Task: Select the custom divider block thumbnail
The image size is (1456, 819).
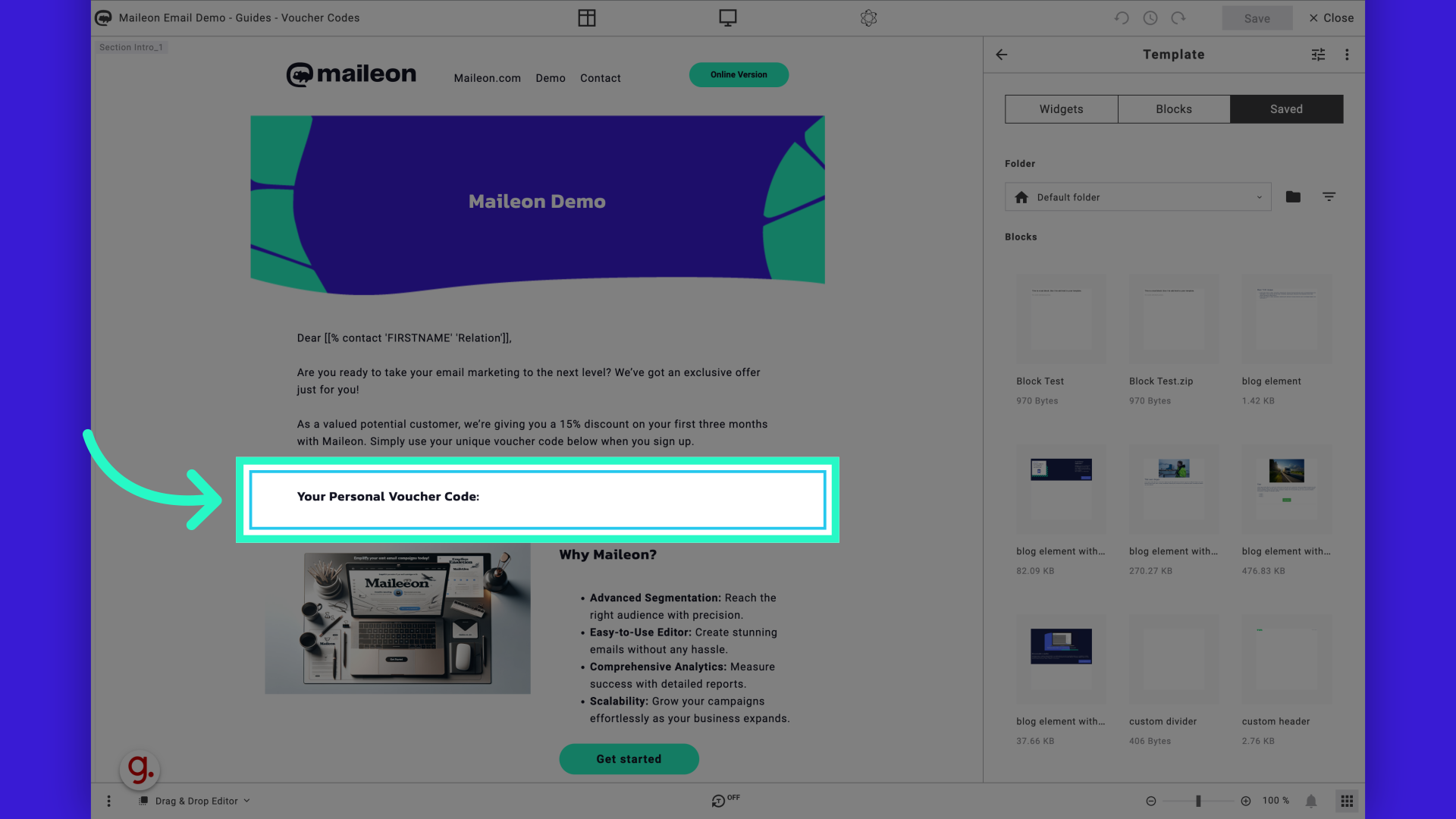Action: 1173,659
